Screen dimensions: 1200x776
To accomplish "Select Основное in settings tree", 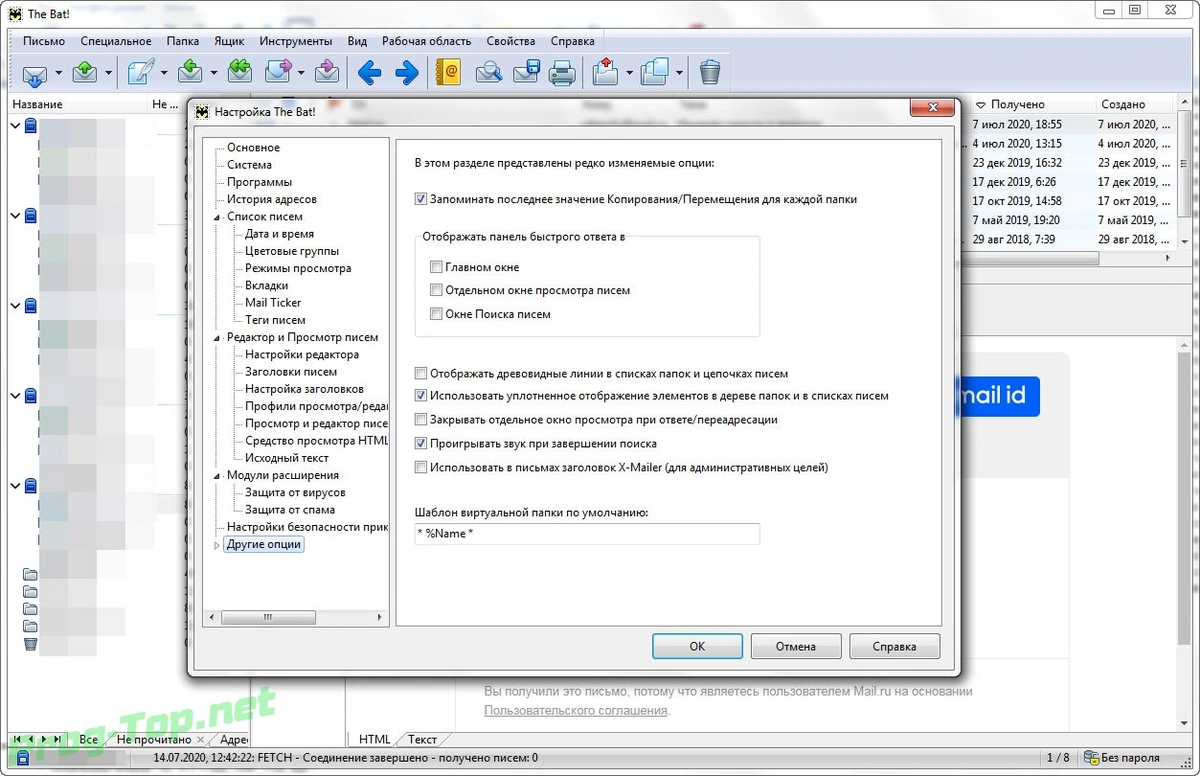I will (x=253, y=148).
